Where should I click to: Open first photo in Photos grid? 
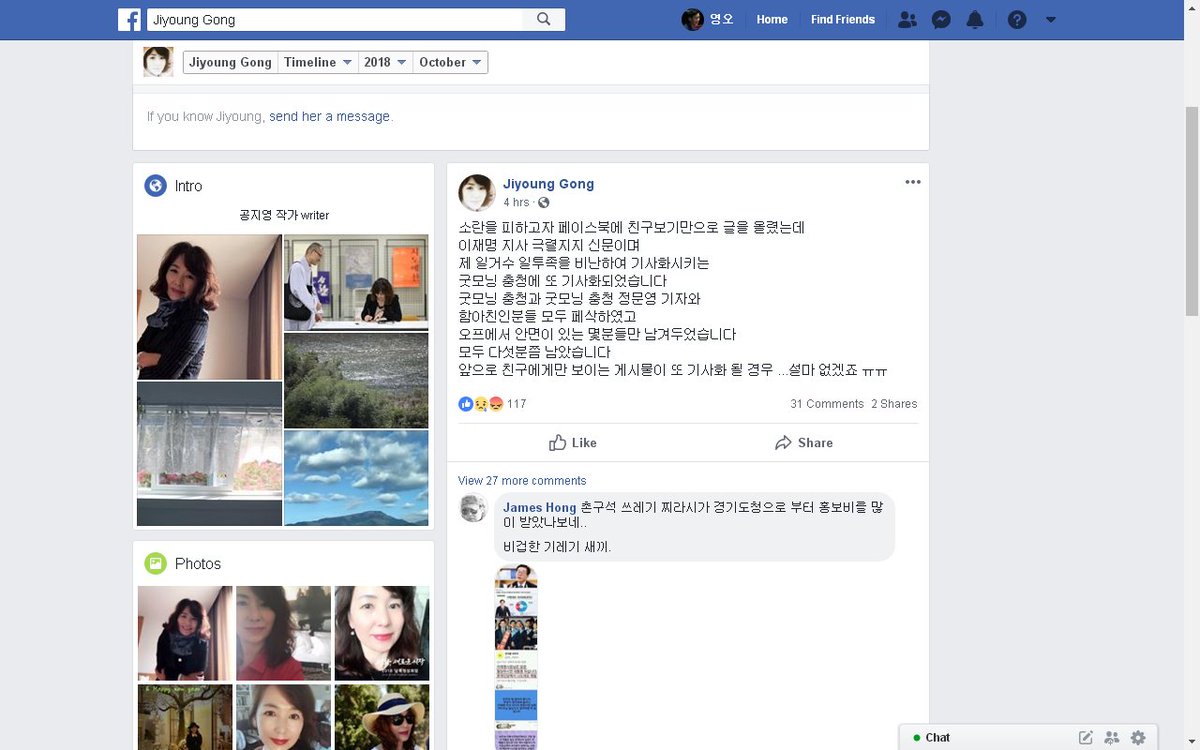pos(185,633)
